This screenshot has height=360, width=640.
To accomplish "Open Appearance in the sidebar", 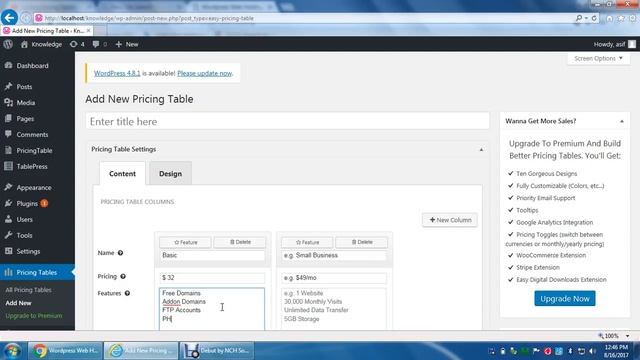I will point(34,188).
